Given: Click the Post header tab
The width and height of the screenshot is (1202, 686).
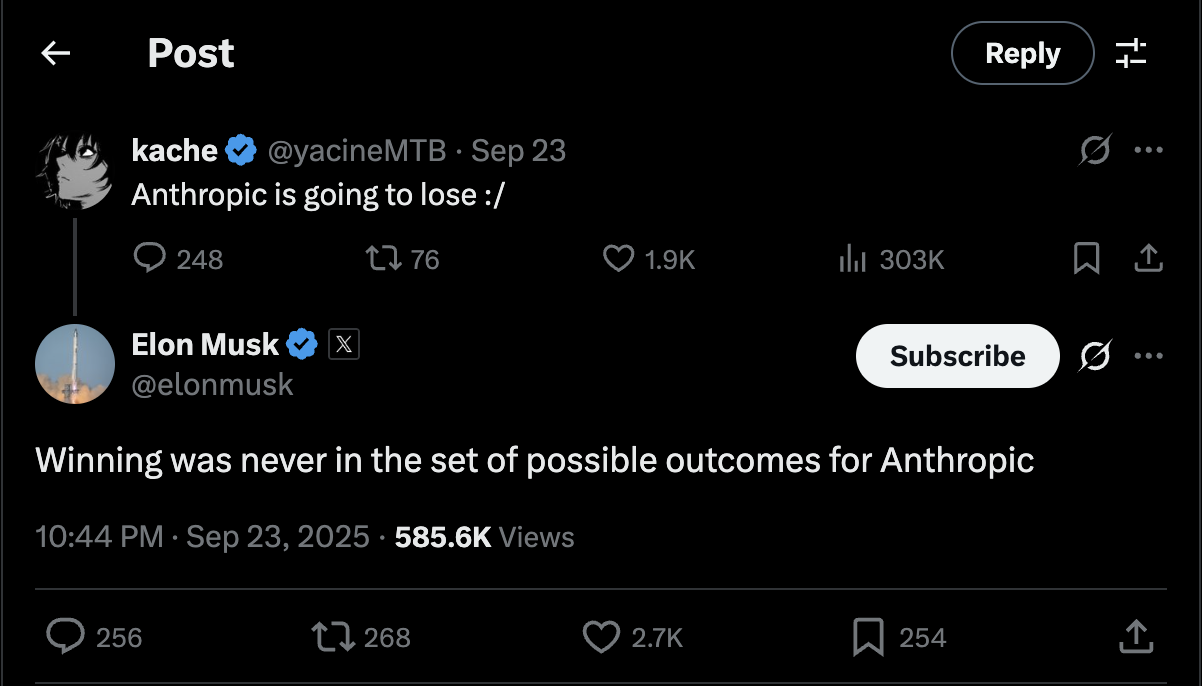Looking at the screenshot, I should (x=190, y=53).
